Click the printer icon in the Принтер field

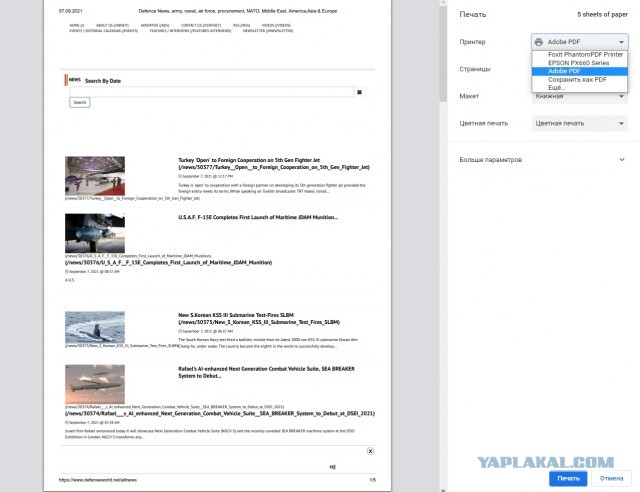(539, 42)
